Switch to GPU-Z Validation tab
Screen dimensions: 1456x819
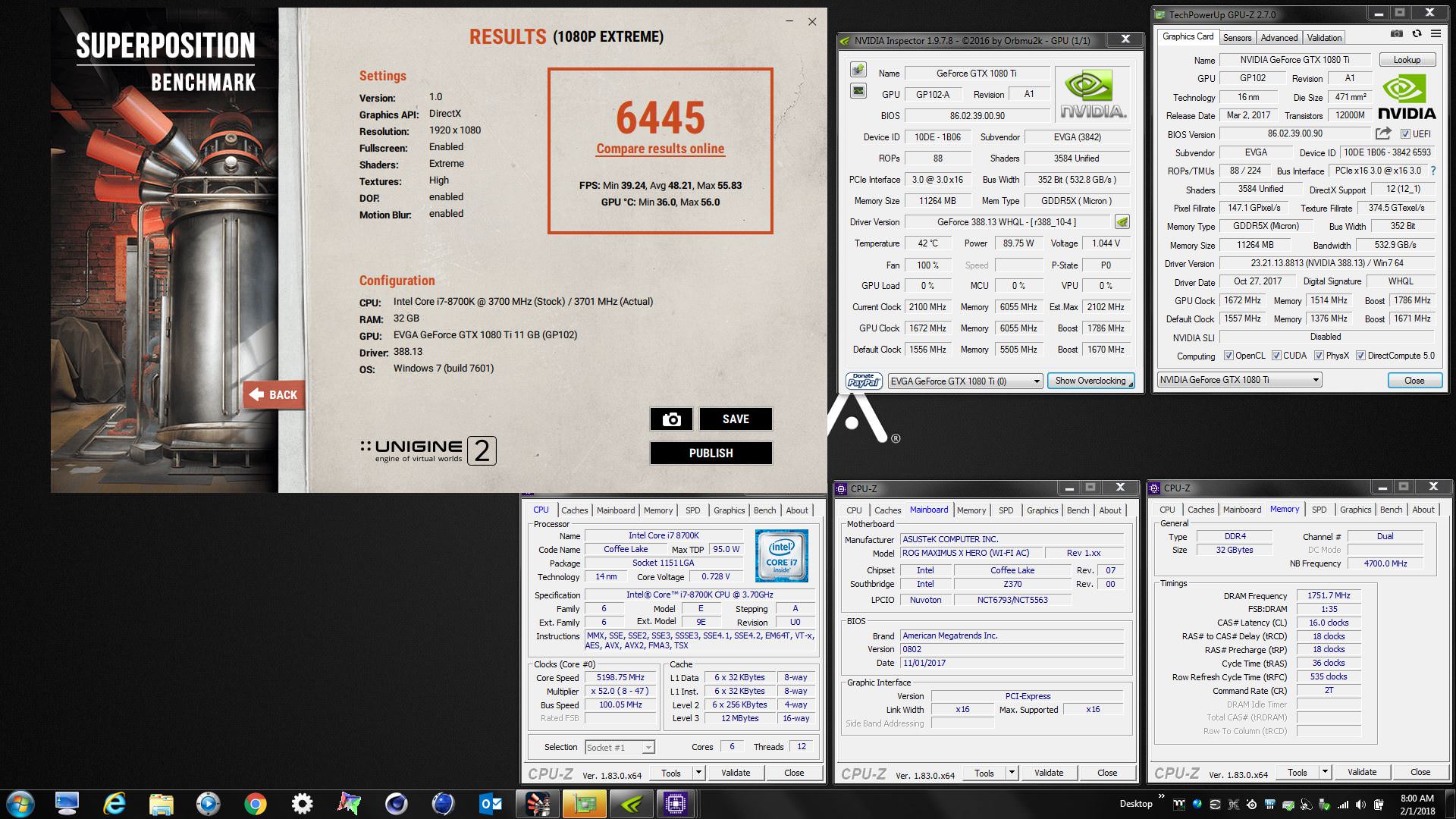[x=1324, y=37]
